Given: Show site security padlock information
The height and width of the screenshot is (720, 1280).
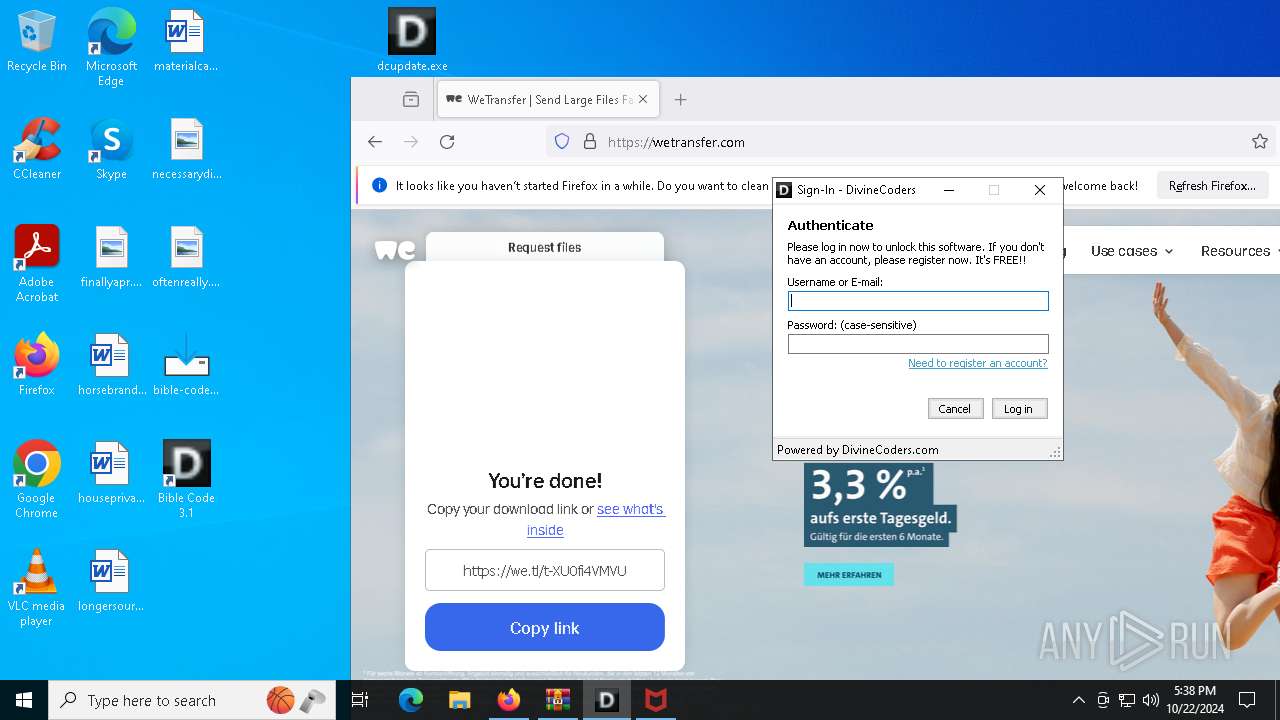Looking at the screenshot, I should click(590, 142).
